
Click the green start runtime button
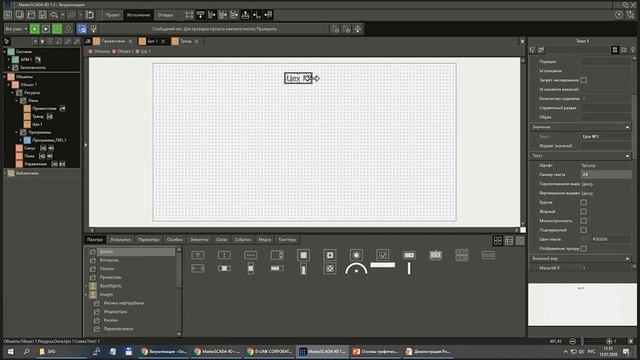coord(34,29)
